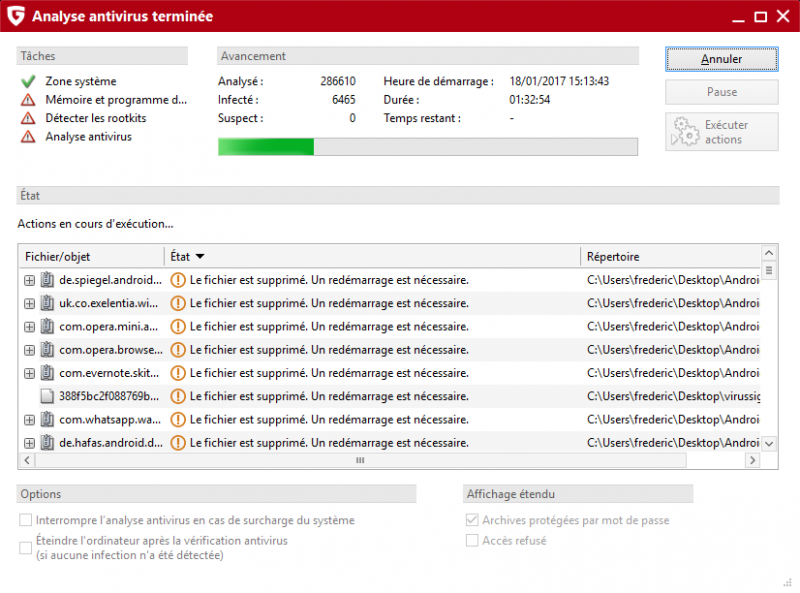Click orange status icon in de.spiegel.android row

(x=178, y=280)
